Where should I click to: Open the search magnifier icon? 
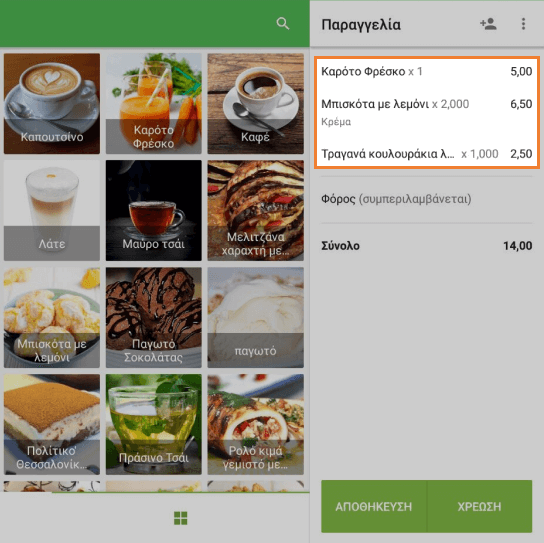pos(283,24)
